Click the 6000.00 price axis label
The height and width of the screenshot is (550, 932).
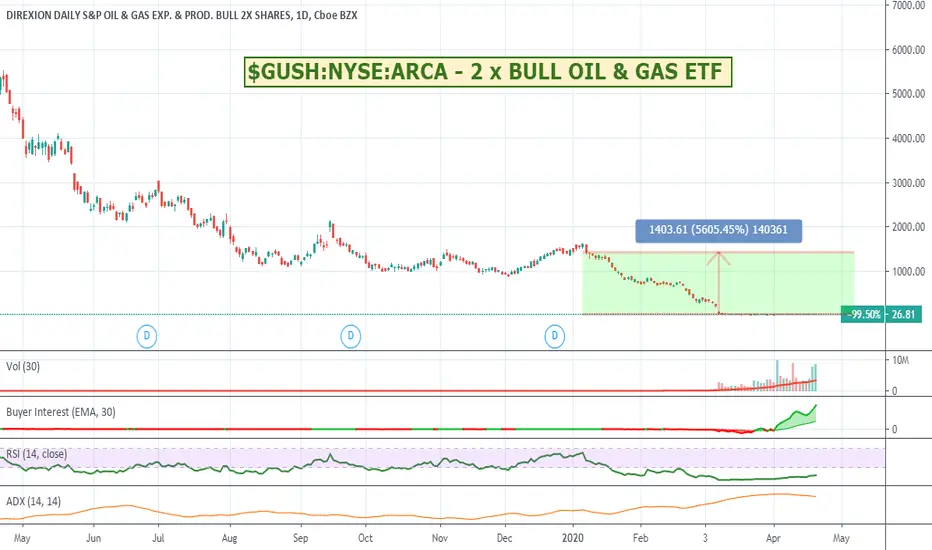[x=908, y=50]
